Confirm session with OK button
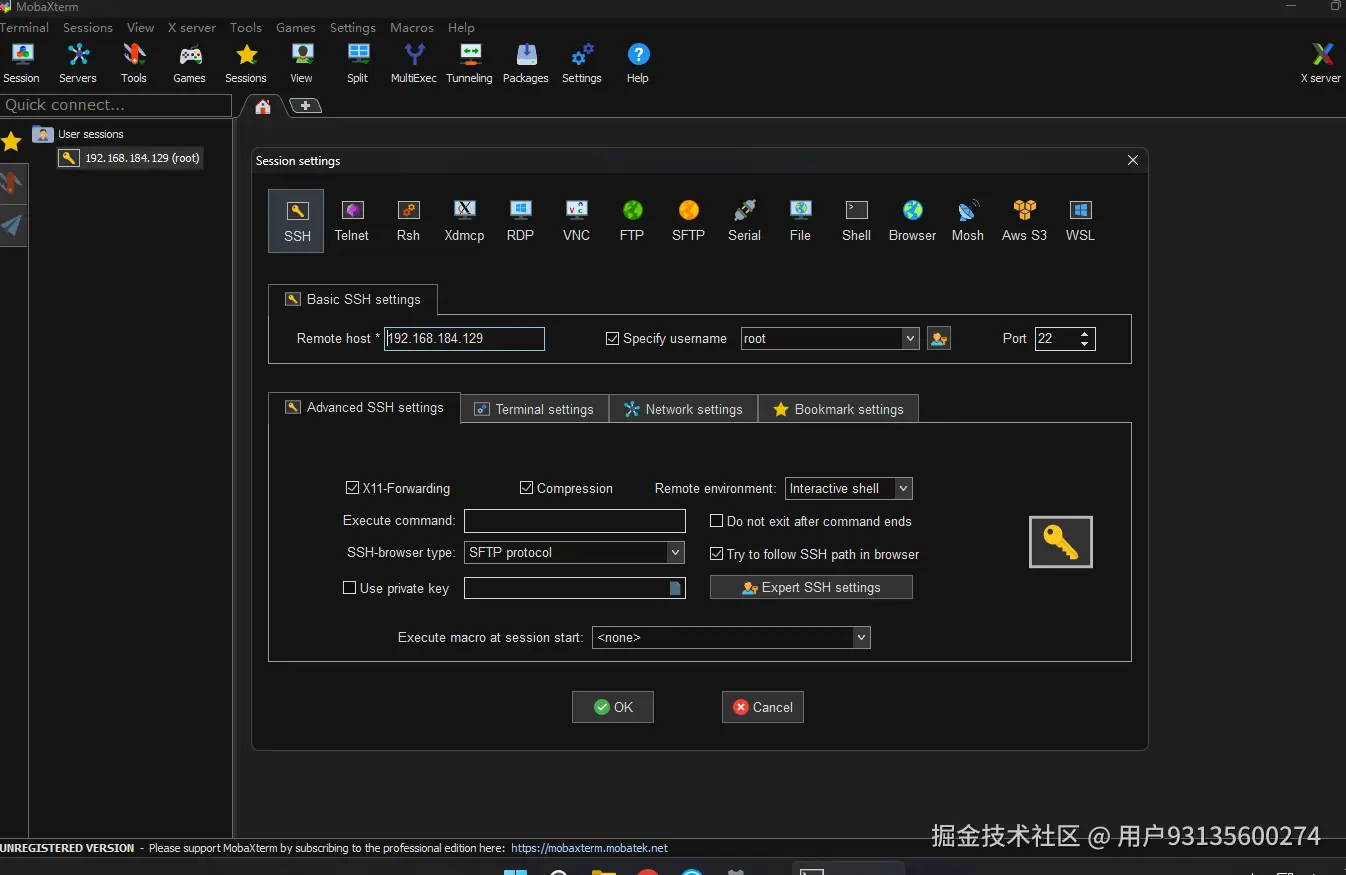 click(613, 707)
